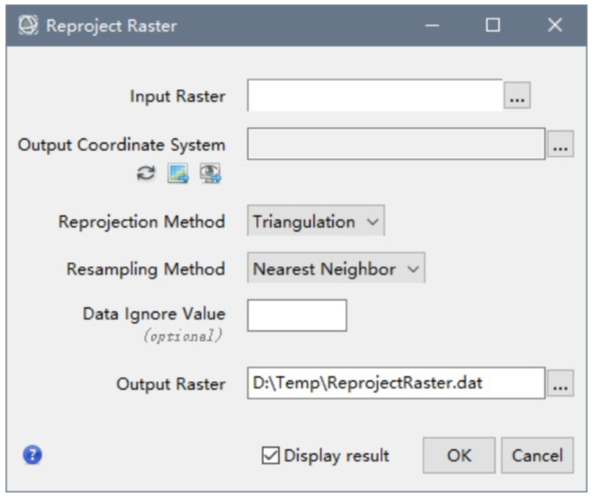Image resolution: width=595 pixels, height=499 pixels.
Task: Click into the Input Raster text field
Action: [x=375, y=95]
